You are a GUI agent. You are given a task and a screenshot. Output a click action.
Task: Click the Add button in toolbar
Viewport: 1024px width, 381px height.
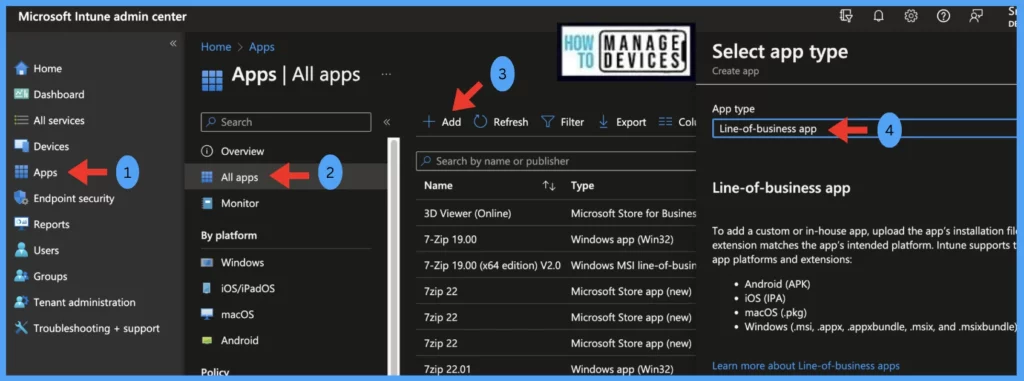(x=442, y=122)
